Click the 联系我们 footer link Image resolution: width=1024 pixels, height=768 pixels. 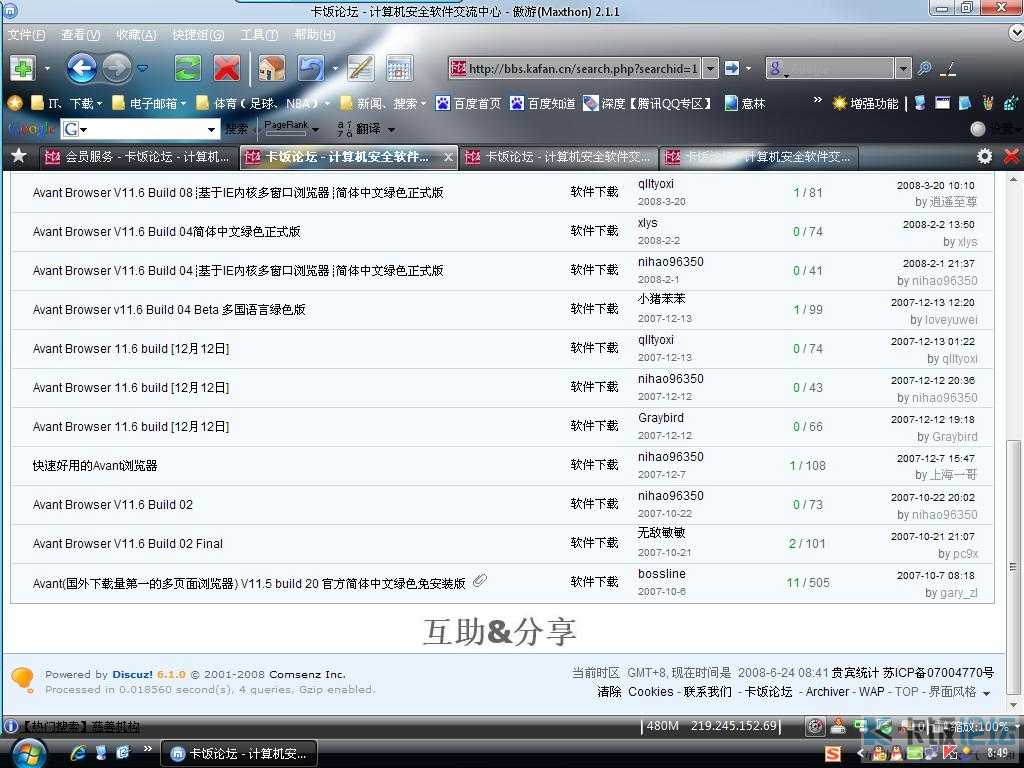[x=707, y=692]
